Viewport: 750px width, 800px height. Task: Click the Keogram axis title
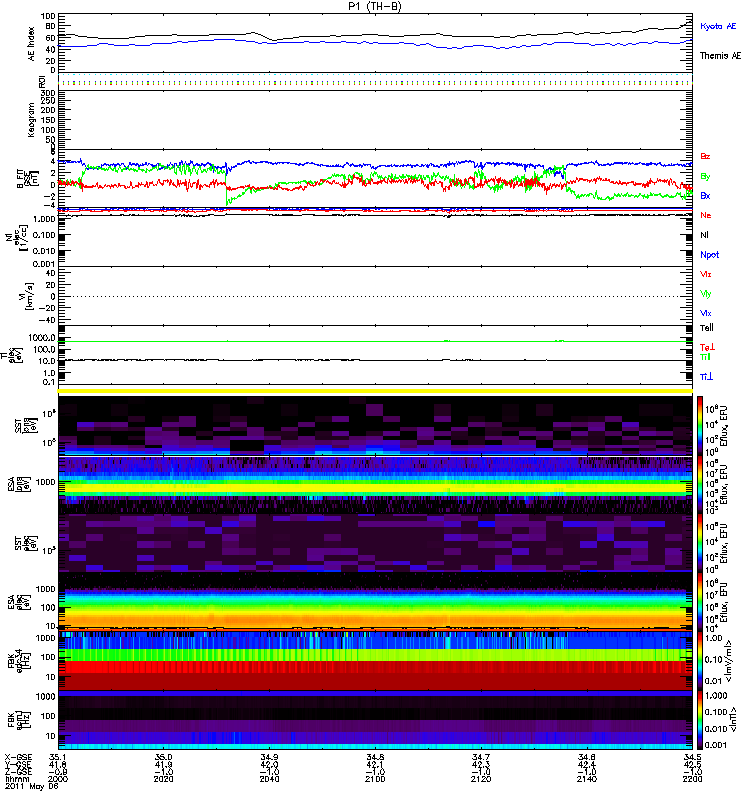32,119
